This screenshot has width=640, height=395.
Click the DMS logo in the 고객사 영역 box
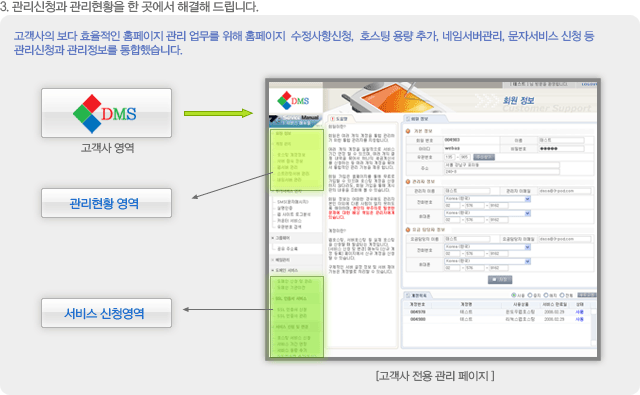tap(105, 114)
